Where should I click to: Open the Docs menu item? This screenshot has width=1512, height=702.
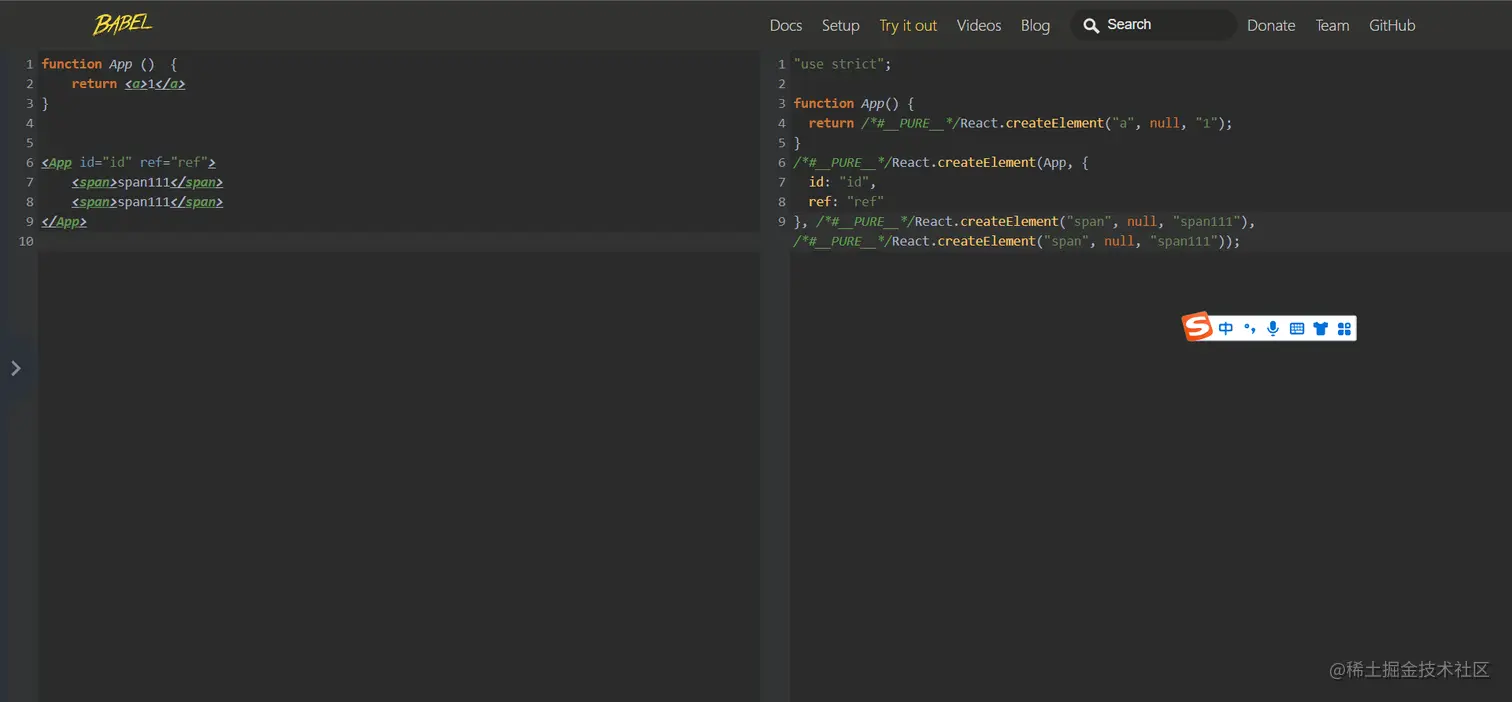click(786, 25)
